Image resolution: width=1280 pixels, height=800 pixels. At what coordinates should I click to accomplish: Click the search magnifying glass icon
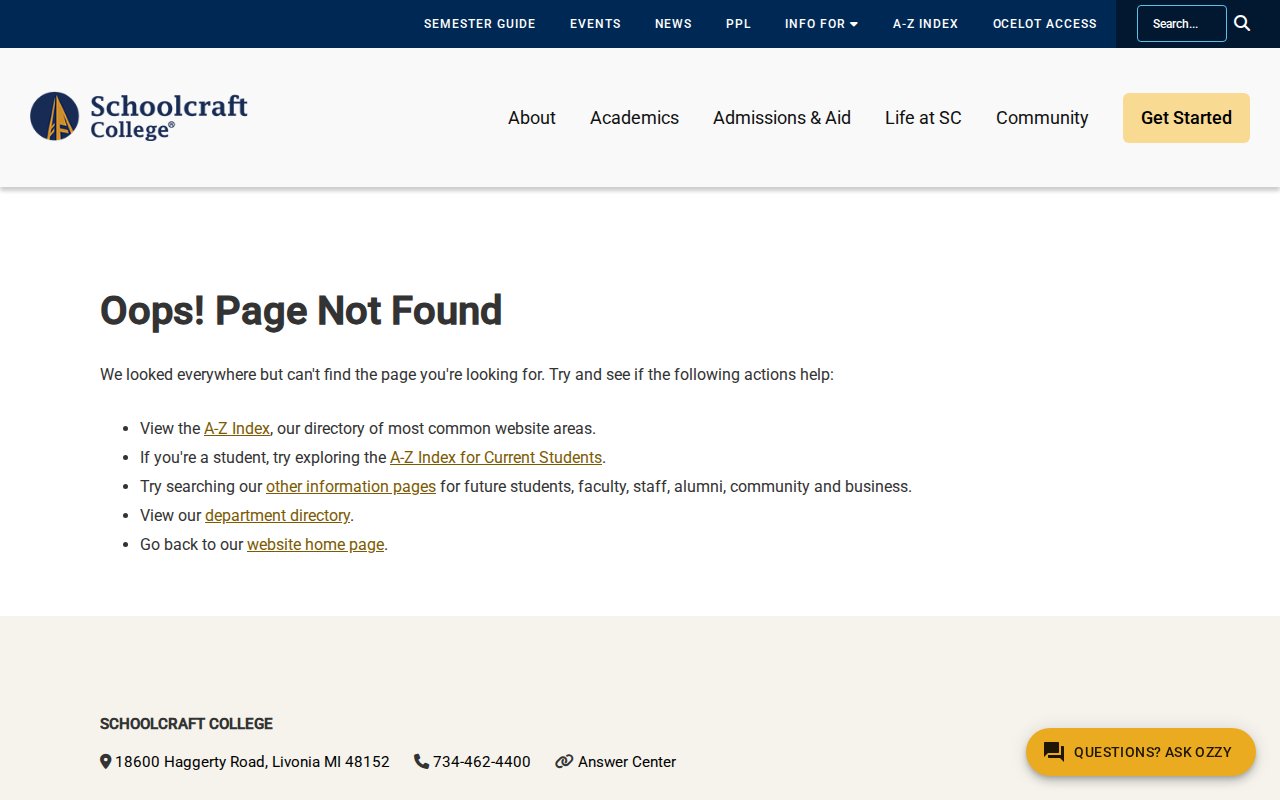click(x=1242, y=23)
